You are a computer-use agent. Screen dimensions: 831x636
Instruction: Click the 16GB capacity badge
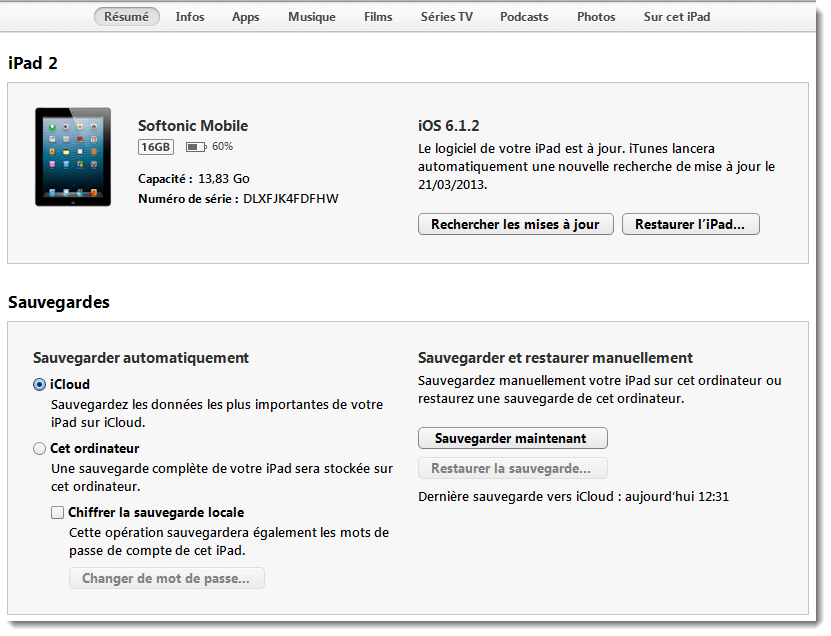156,147
